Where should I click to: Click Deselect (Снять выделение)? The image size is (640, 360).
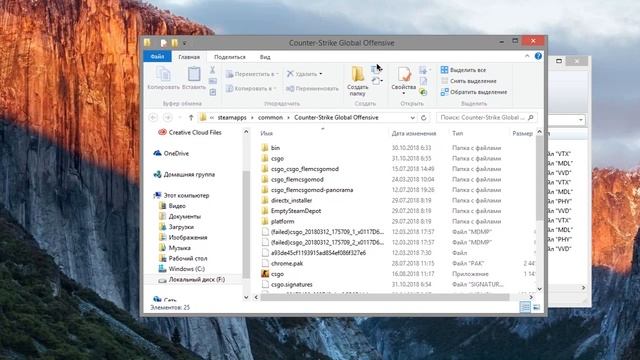point(469,81)
